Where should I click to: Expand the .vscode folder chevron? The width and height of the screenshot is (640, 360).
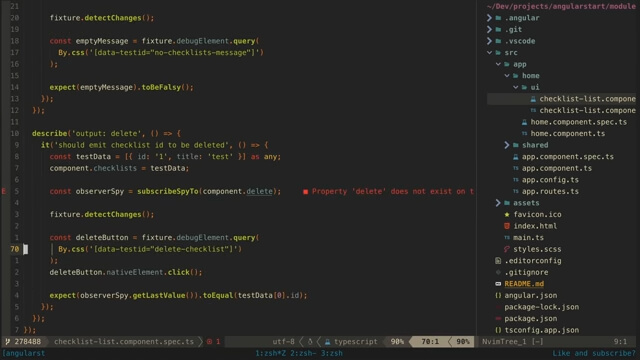(489, 41)
